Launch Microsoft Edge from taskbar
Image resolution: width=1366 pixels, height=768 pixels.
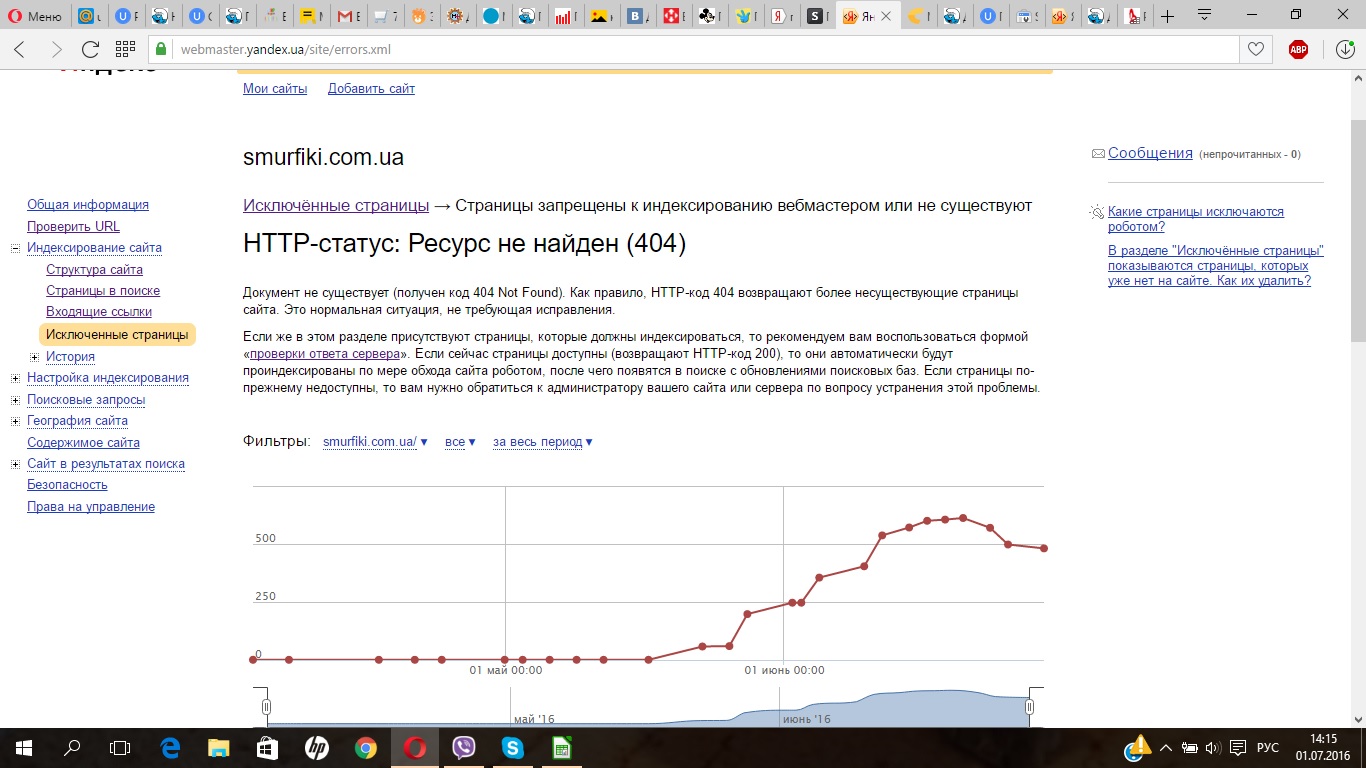[170, 747]
